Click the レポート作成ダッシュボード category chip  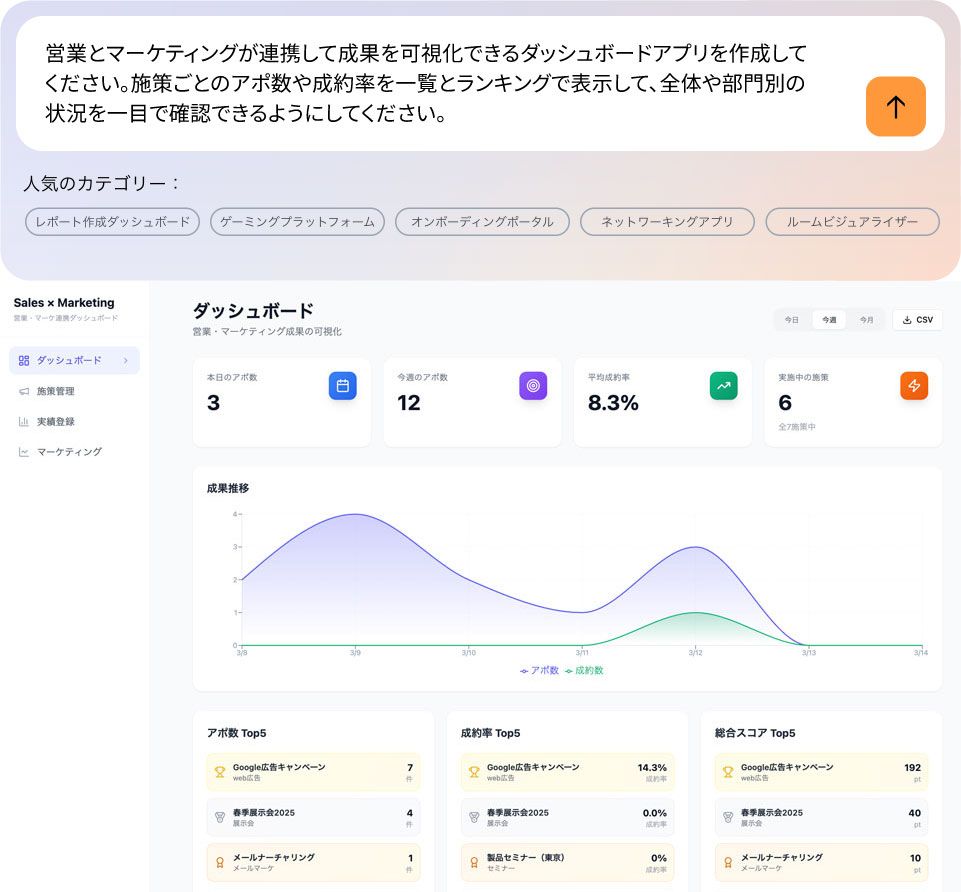click(112, 222)
